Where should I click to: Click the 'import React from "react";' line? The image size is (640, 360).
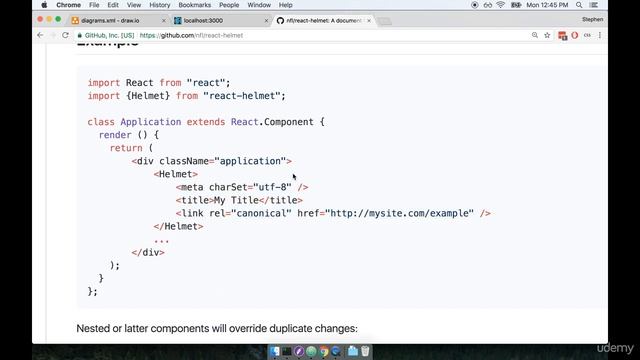(159, 83)
